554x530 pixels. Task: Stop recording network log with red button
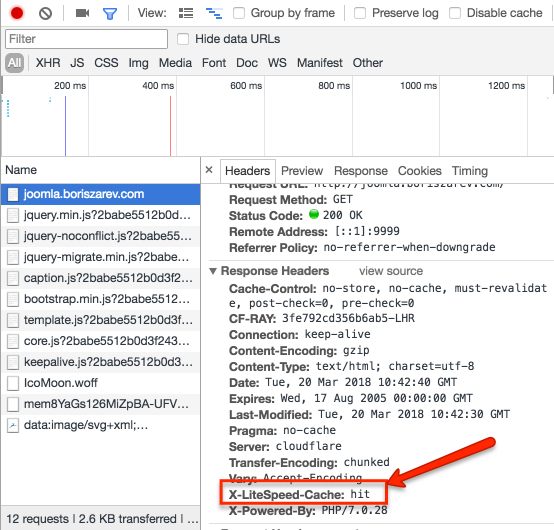pyautogui.click(x=17, y=13)
